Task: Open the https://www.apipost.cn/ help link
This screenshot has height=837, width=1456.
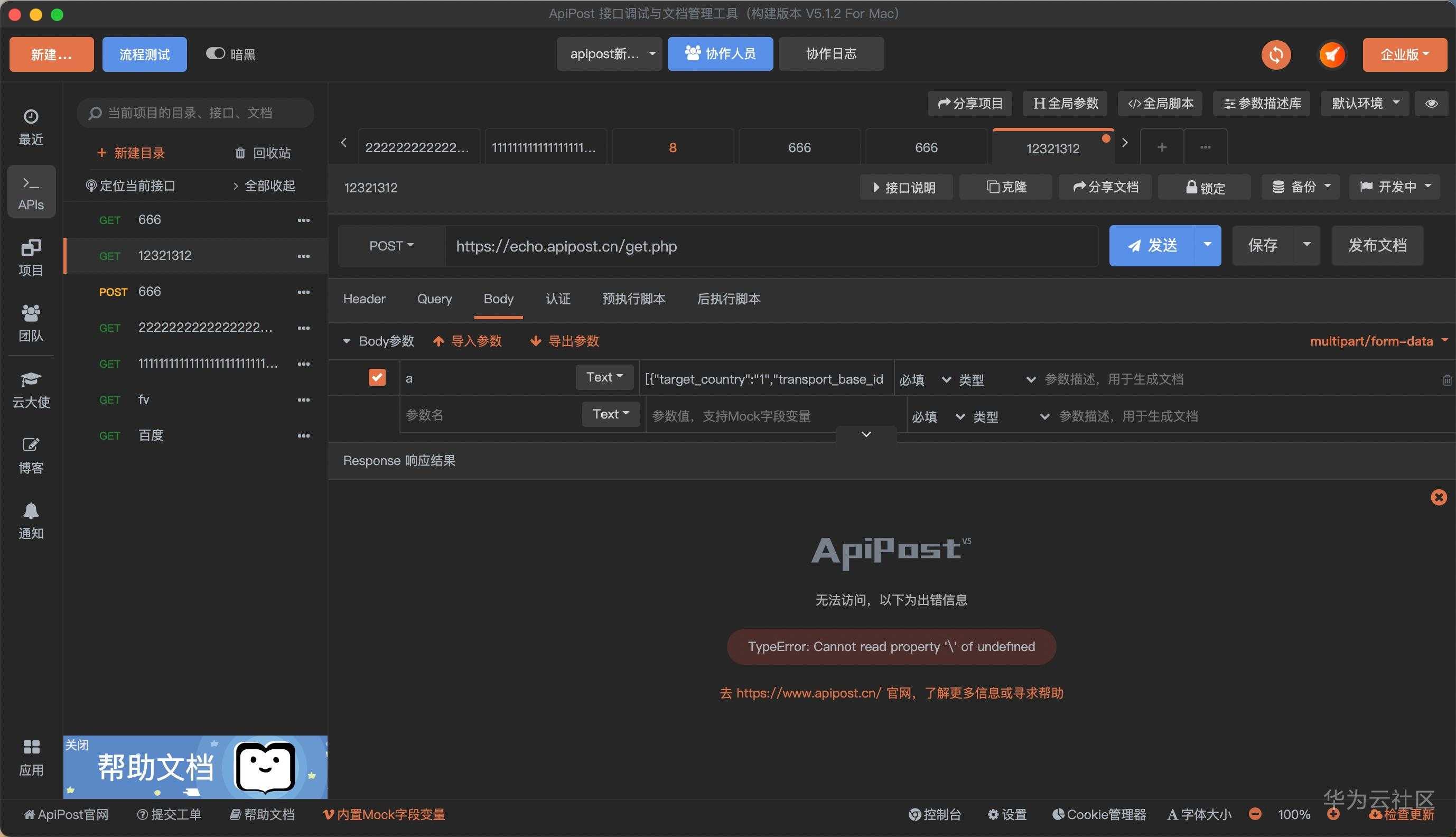Action: pyautogui.click(x=808, y=693)
